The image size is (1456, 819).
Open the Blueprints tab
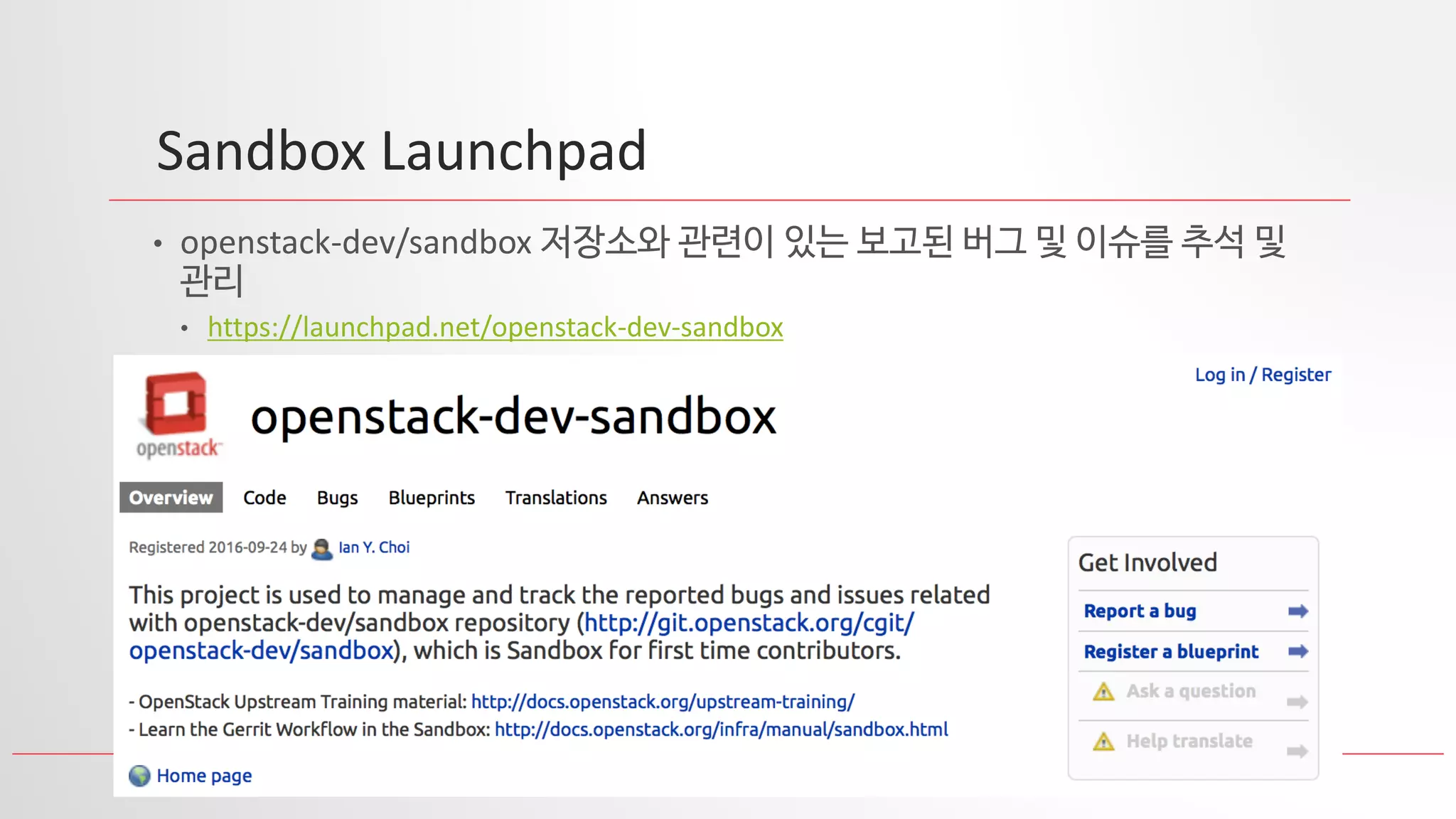432,498
